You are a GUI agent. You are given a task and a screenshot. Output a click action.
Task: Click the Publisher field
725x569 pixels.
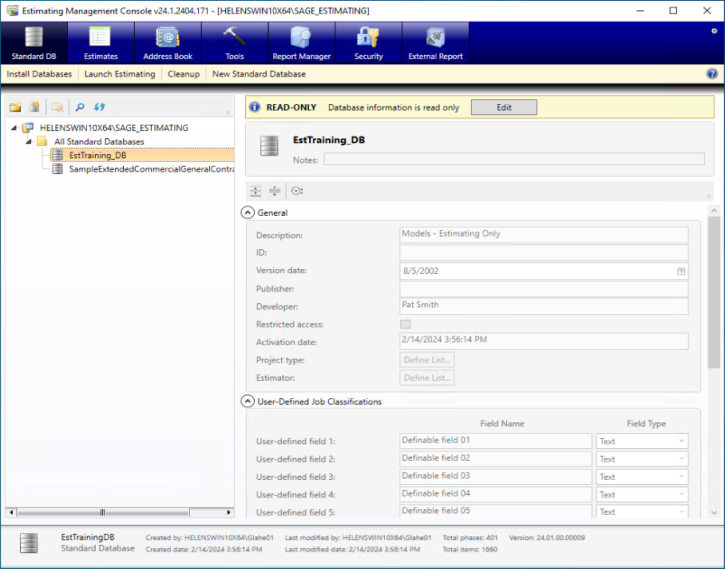pyautogui.click(x=544, y=289)
